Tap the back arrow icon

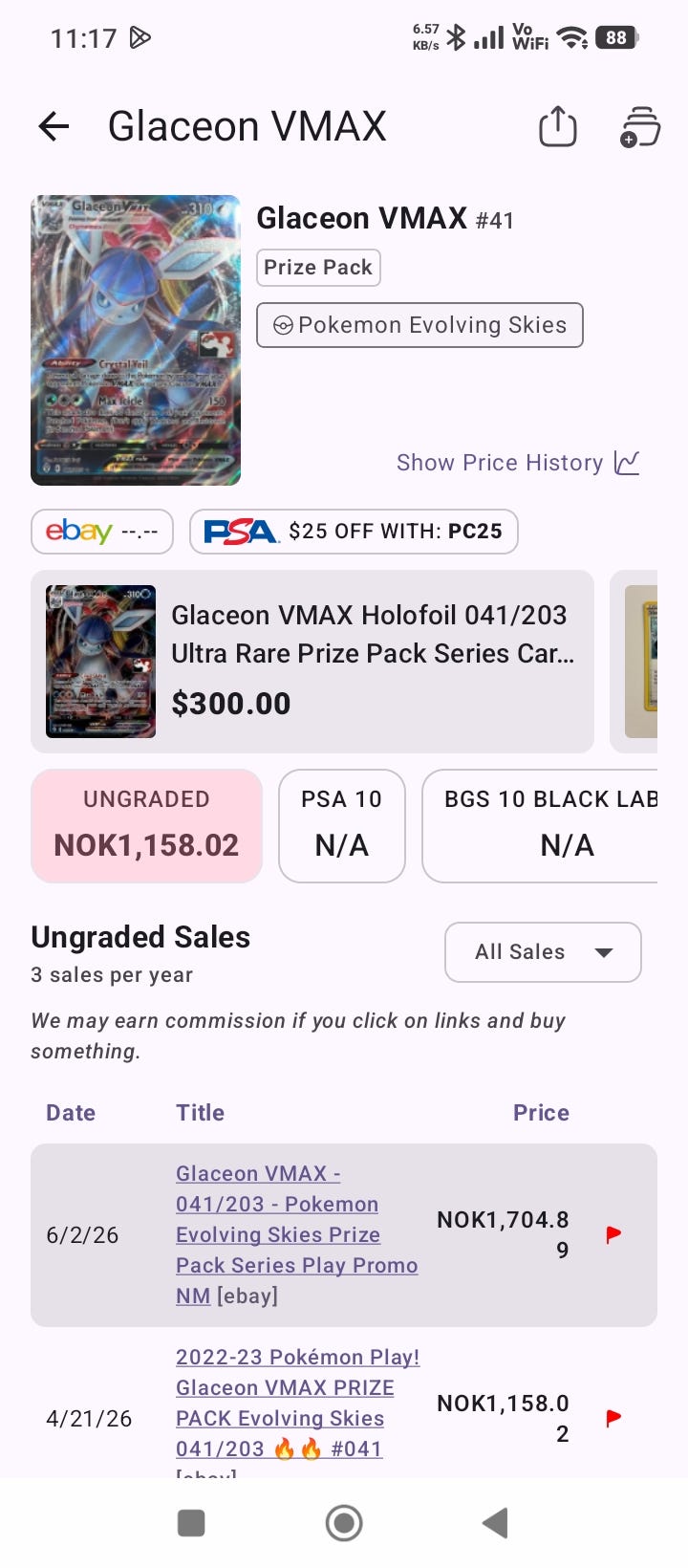click(54, 126)
